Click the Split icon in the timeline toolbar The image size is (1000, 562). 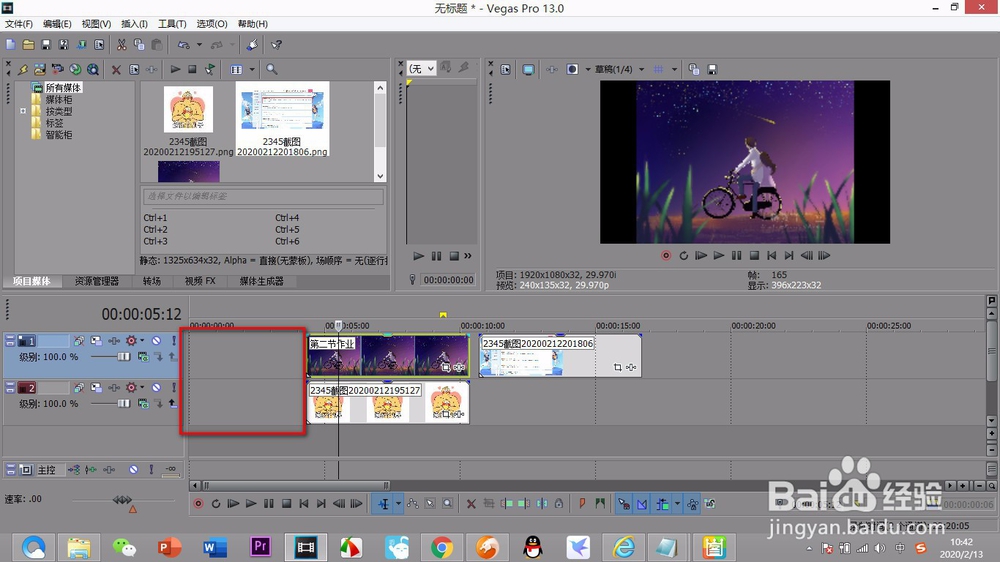click(x=541, y=504)
